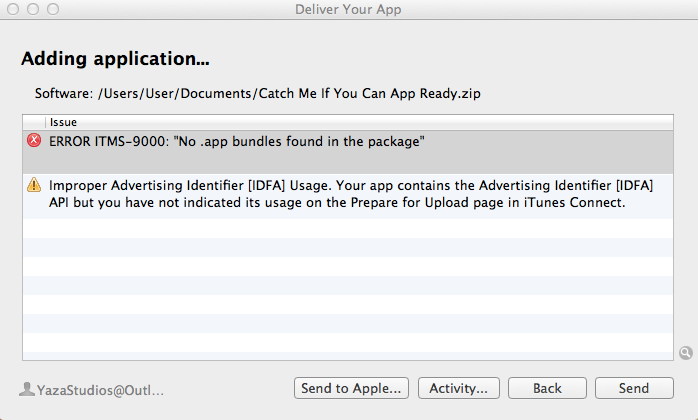Screen dimensions: 698x420
Task: Click the narrow icon column header left of Issue
Action: (x=34, y=122)
